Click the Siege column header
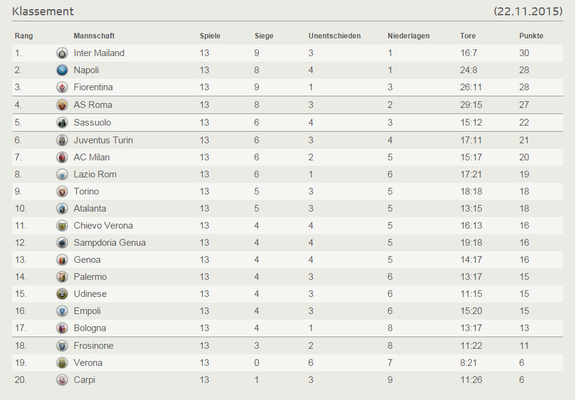582x400 pixels. point(264,36)
